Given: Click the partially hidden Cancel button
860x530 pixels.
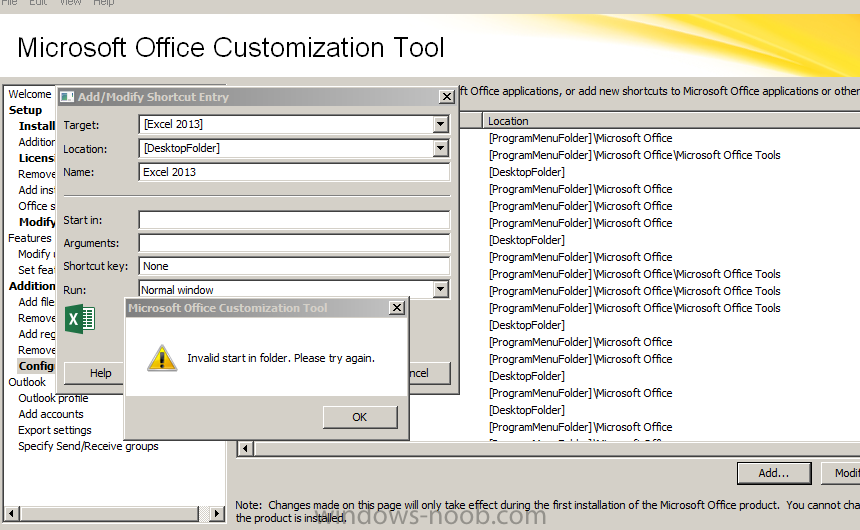Looking at the screenshot, I should (430, 373).
